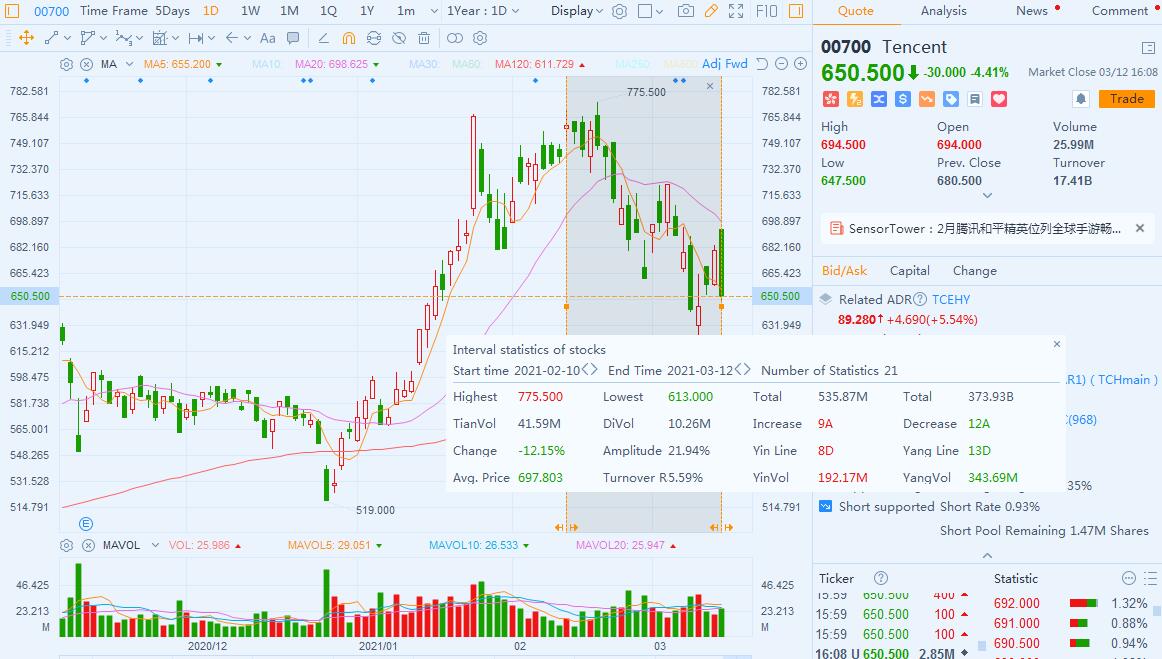Open the Display dropdown menu
The height and width of the screenshot is (659, 1162).
(x=577, y=11)
